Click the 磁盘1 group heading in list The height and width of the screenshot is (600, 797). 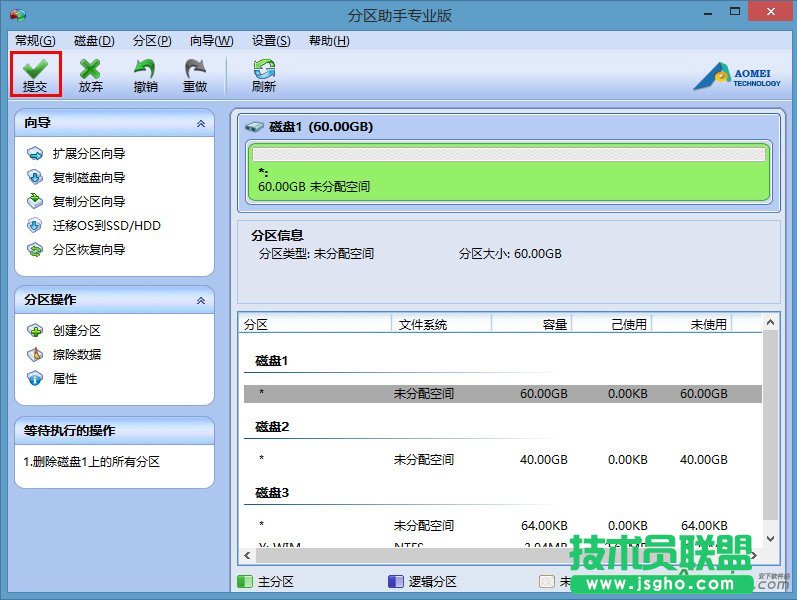click(271, 361)
